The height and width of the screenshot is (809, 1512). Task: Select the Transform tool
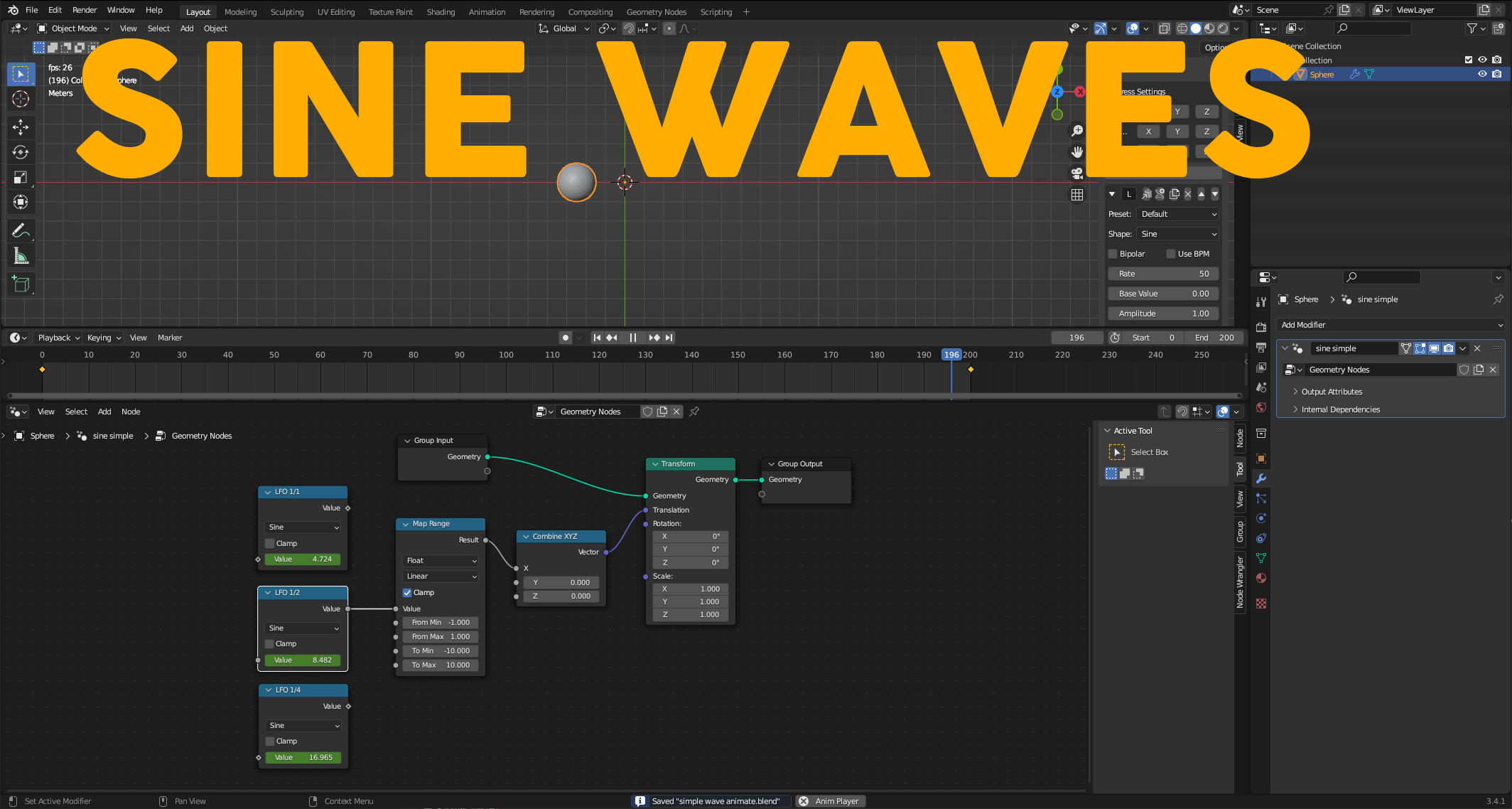(x=21, y=202)
